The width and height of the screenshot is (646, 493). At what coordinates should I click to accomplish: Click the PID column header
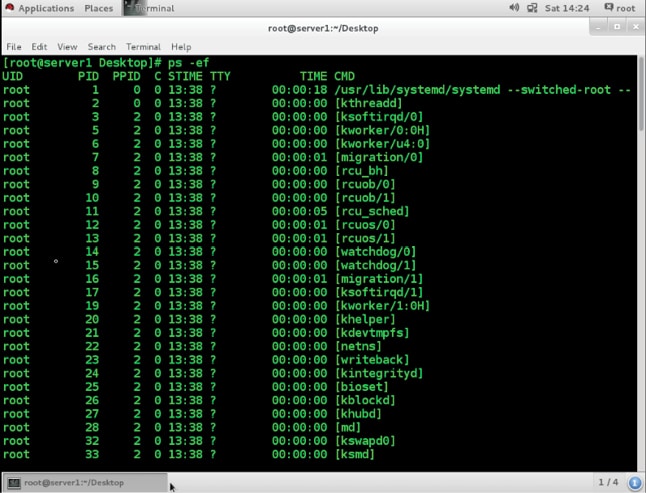tap(89, 77)
